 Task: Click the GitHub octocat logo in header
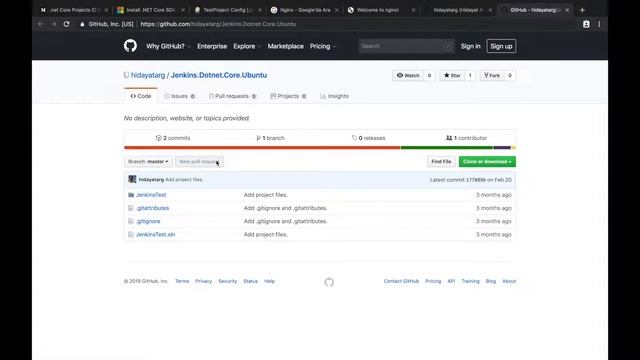130,46
